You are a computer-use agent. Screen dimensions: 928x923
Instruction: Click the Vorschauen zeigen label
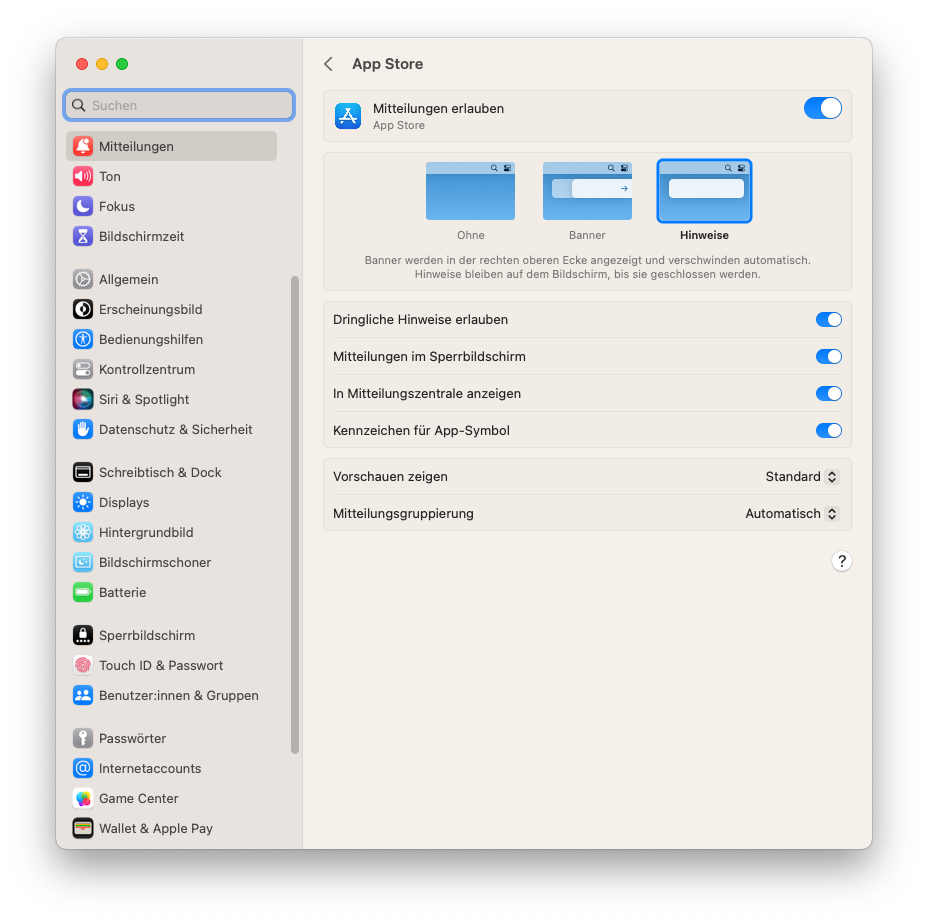click(390, 477)
